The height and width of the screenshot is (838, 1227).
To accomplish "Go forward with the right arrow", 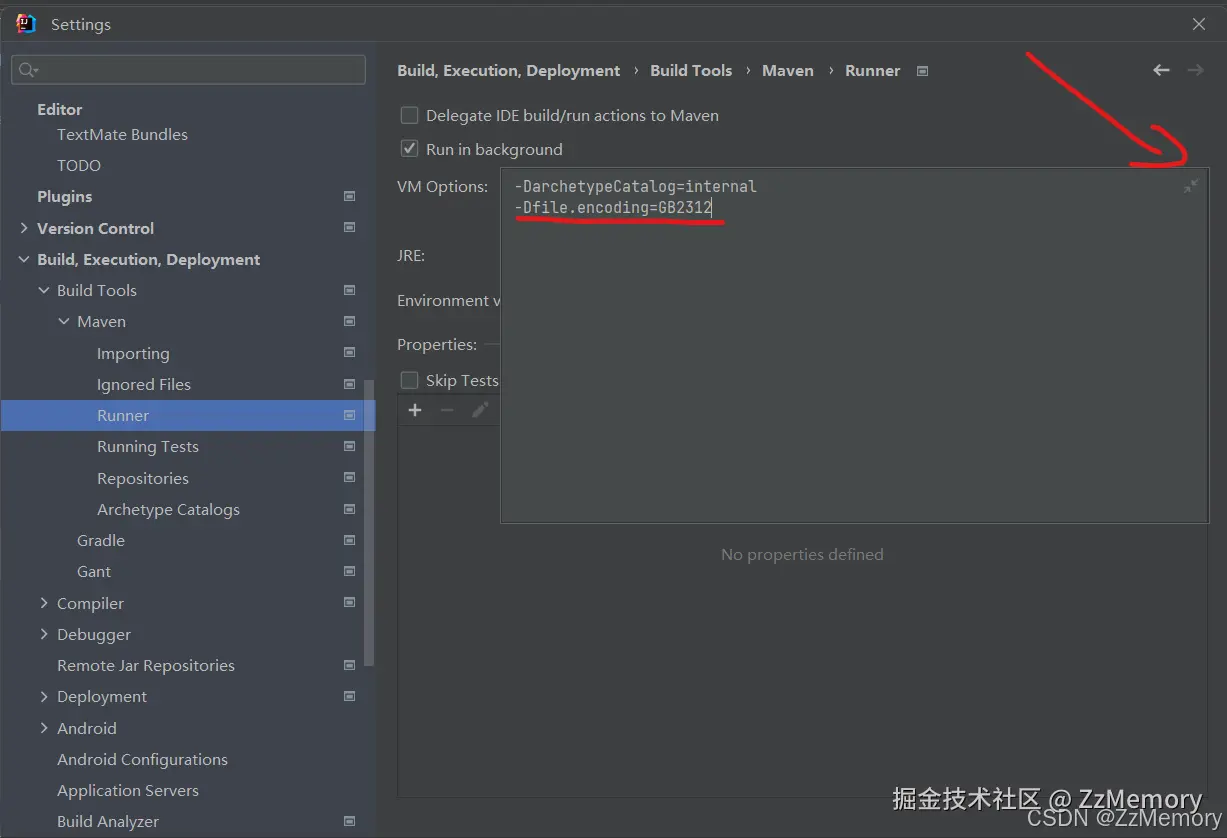I will pyautogui.click(x=1195, y=70).
